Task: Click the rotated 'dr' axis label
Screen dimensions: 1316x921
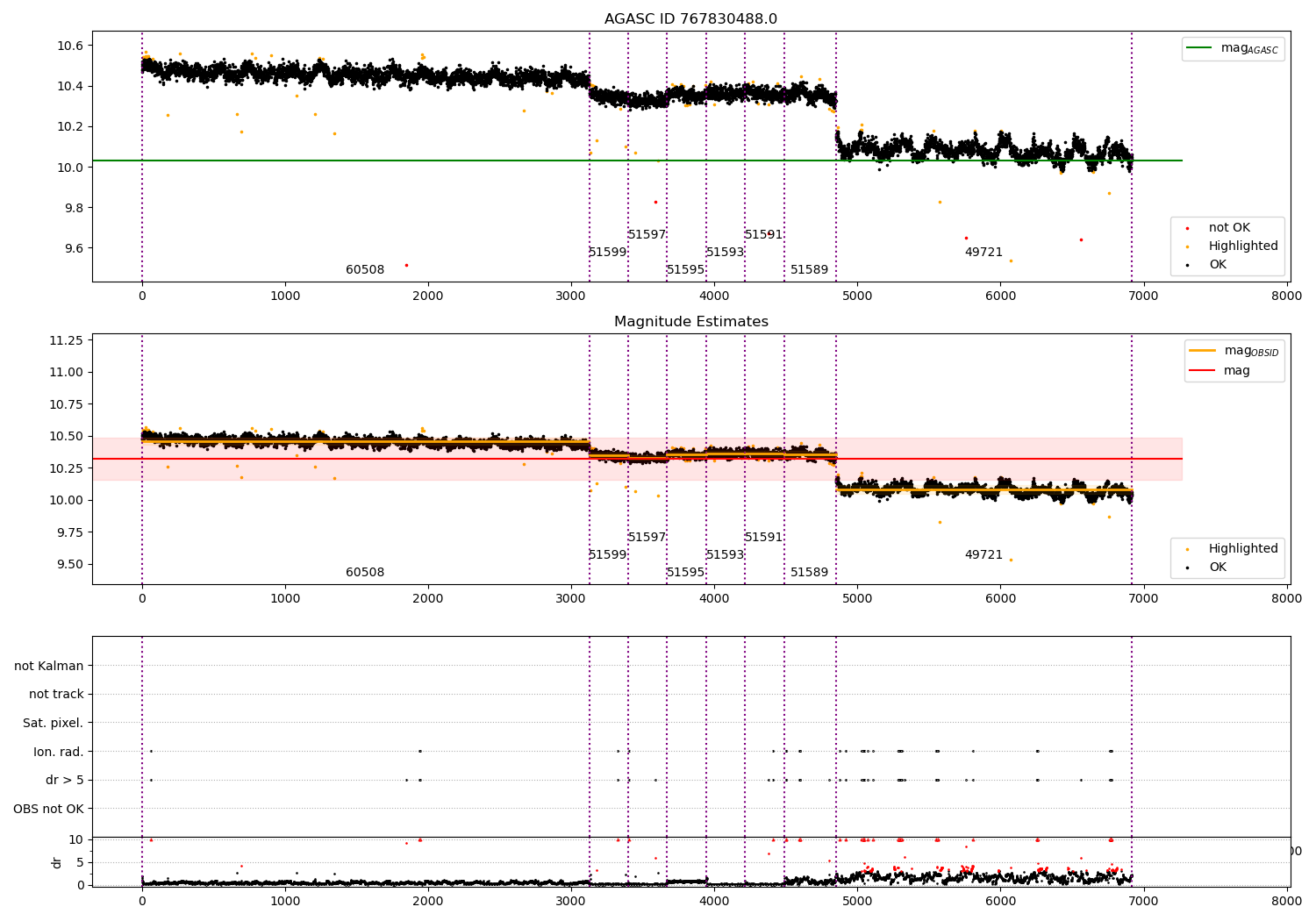Action: pos(57,862)
